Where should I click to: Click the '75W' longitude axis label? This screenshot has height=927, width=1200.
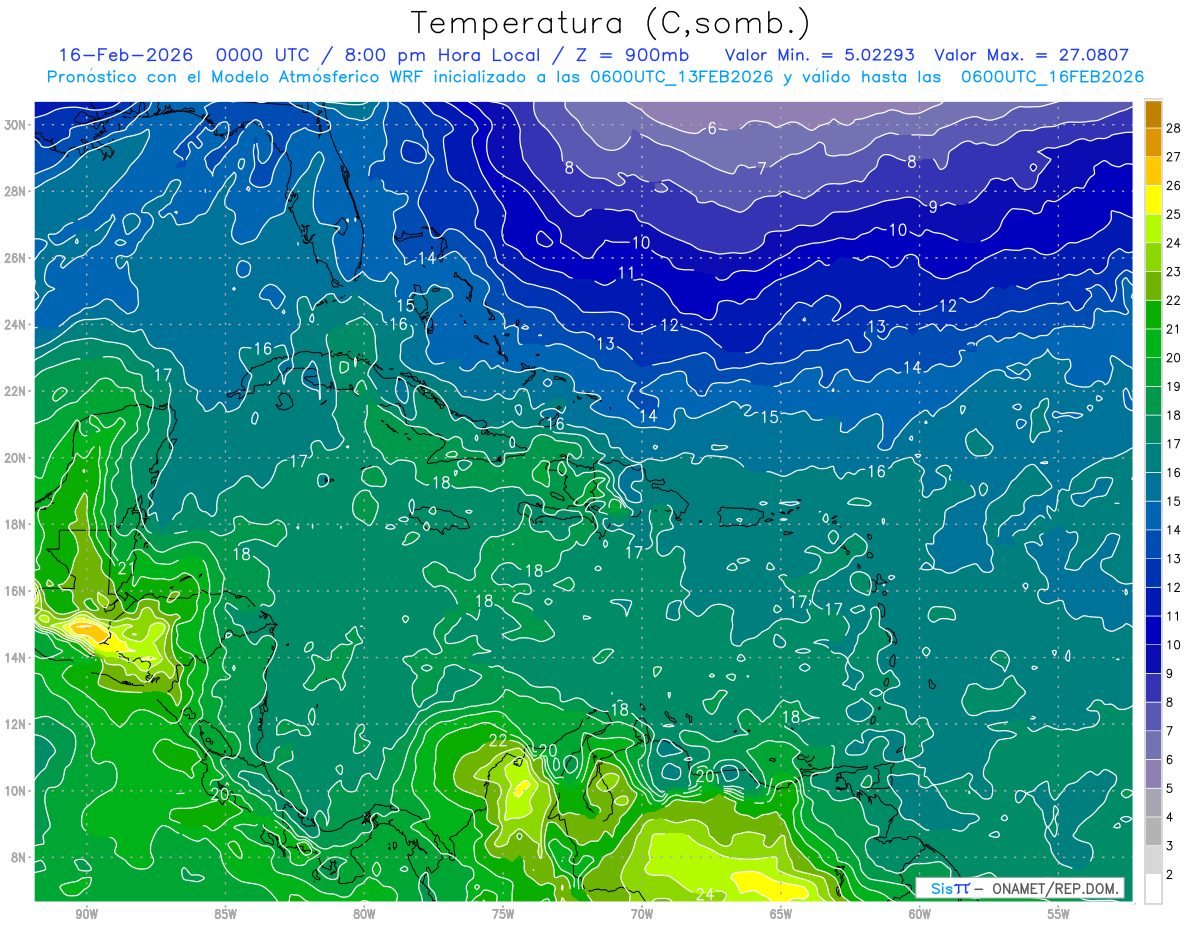click(503, 914)
